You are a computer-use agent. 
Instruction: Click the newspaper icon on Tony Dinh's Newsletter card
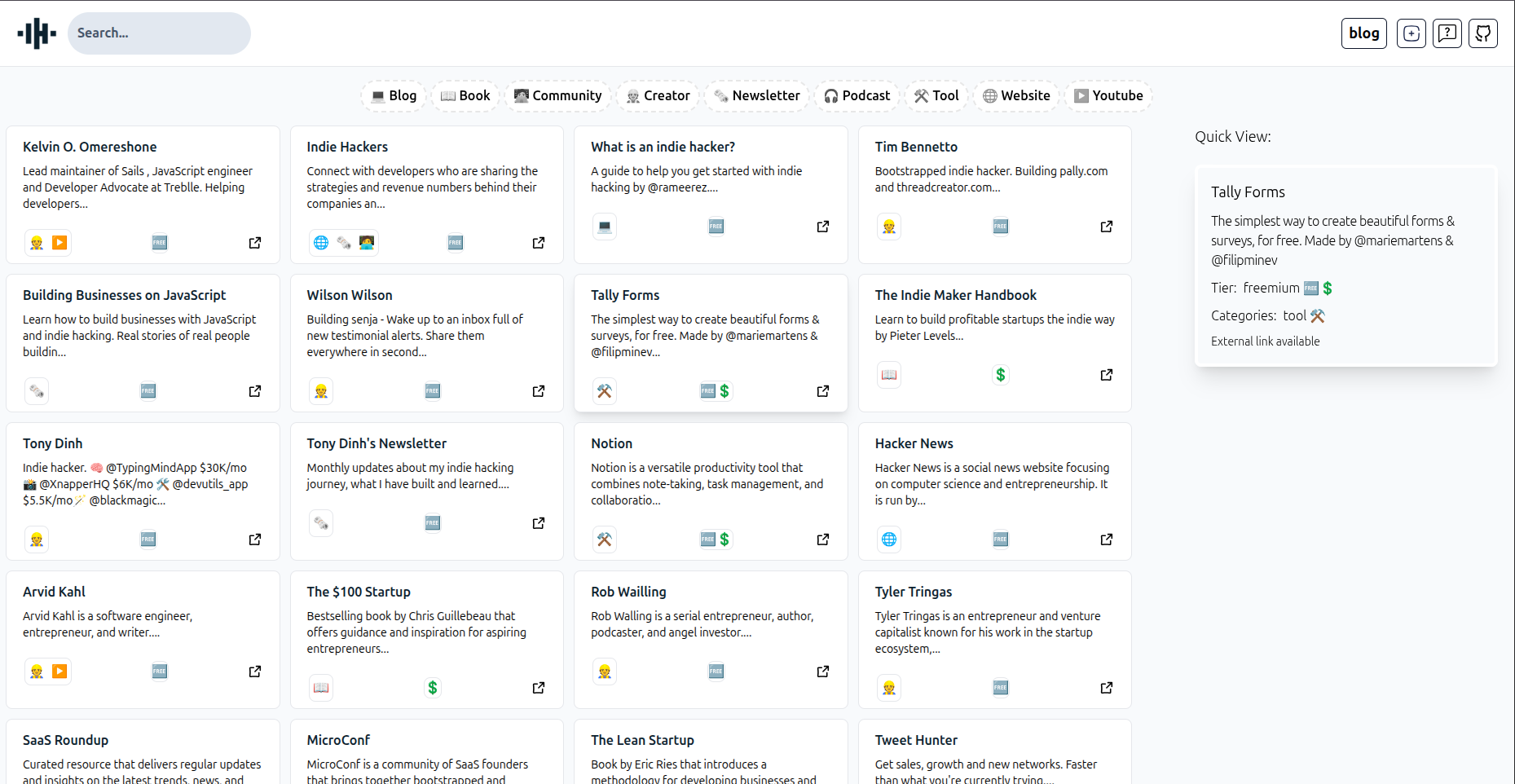point(320,522)
